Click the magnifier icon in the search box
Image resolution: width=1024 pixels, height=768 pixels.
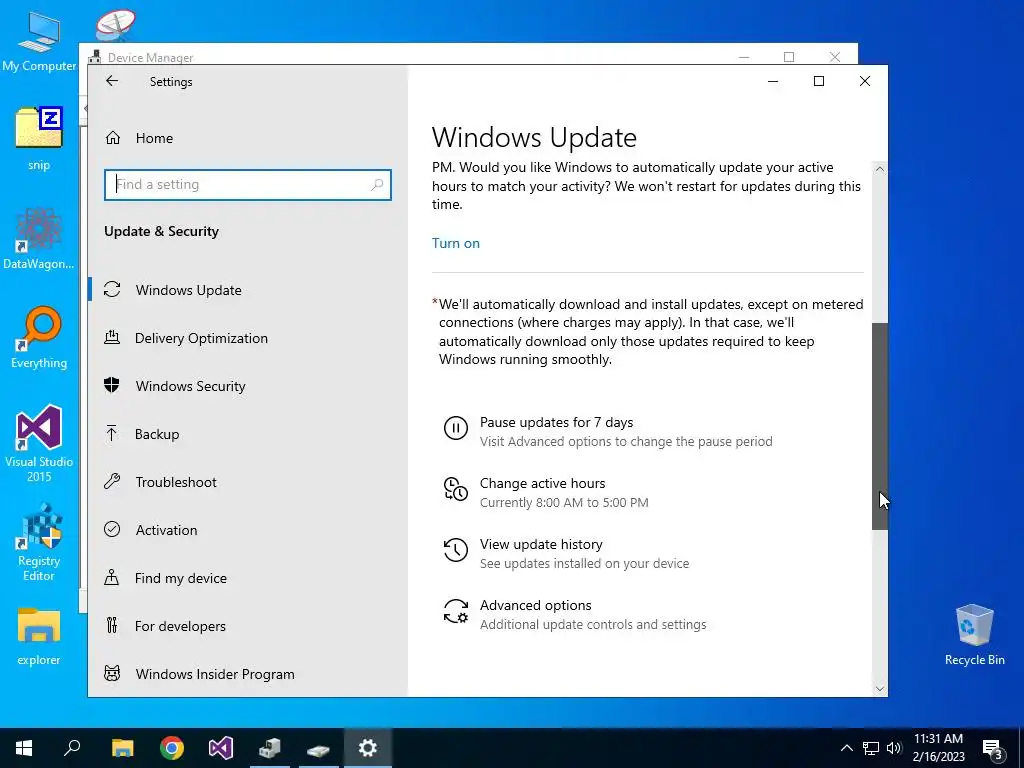[x=377, y=185]
